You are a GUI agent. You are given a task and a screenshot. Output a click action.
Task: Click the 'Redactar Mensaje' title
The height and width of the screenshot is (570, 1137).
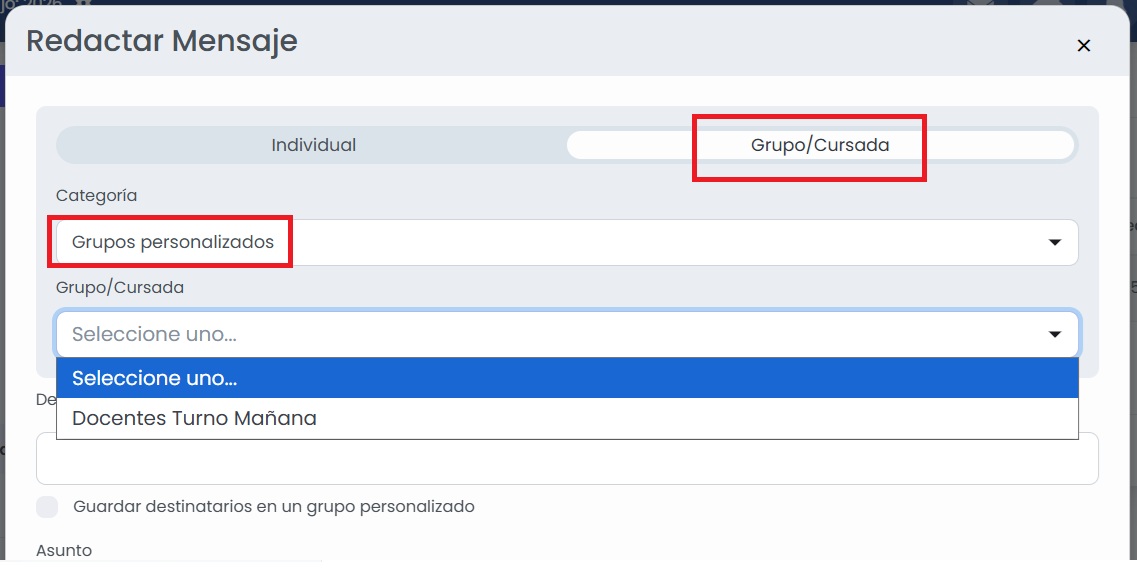162,41
